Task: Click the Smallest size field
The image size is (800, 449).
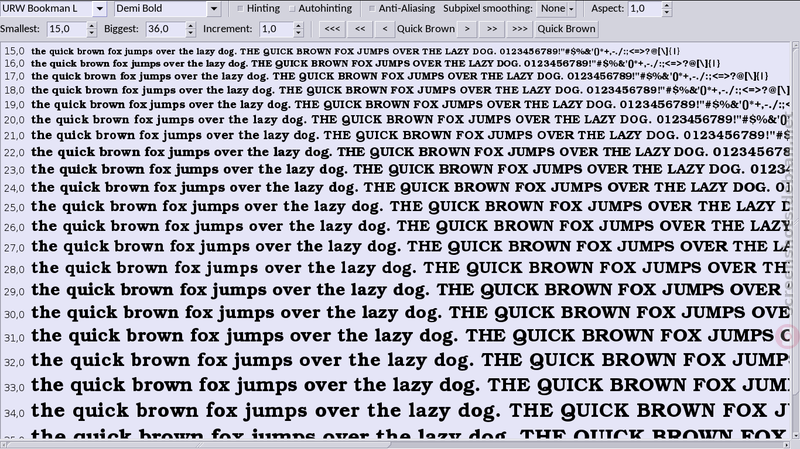Action: point(66,29)
